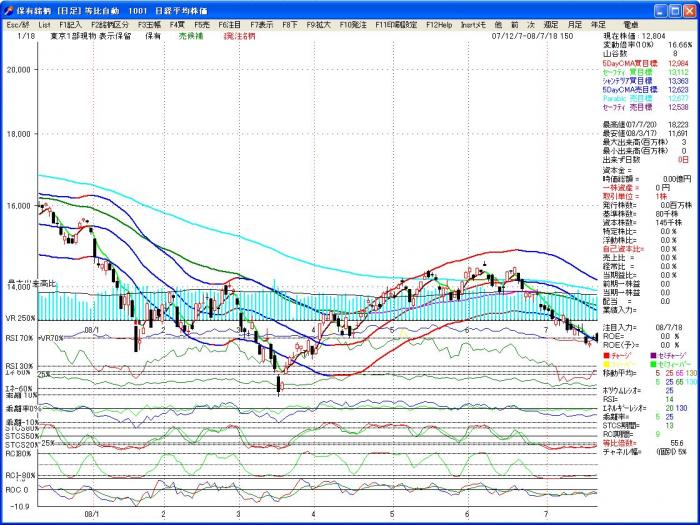The height and width of the screenshot is (525, 700).
Task: Click the Insertメモ memo item
Action: pyautogui.click(x=473, y=25)
